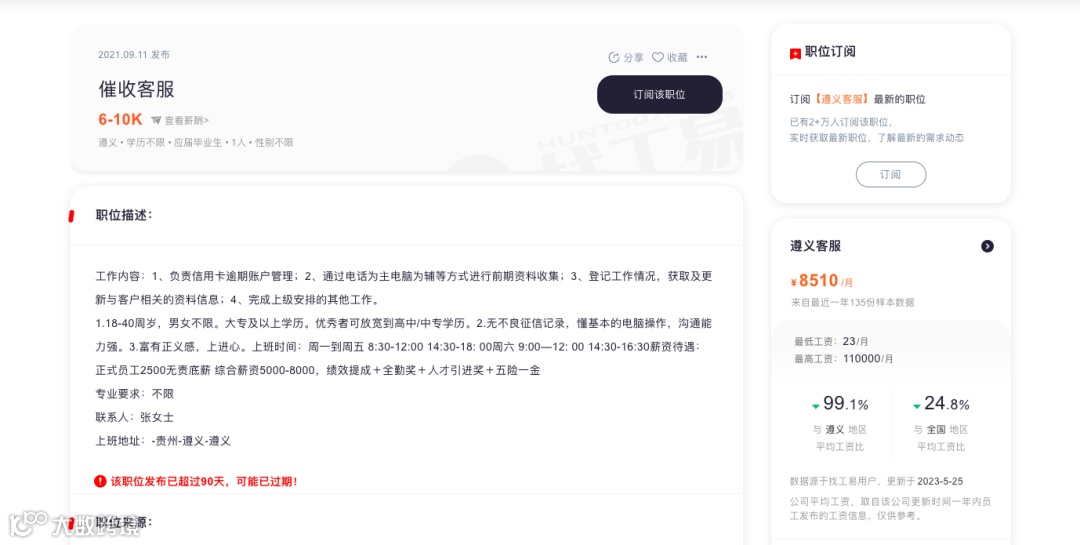The height and width of the screenshot is (545, 1080).
Task: Select the job title 催收客服
Action: [x=136, y=89]
